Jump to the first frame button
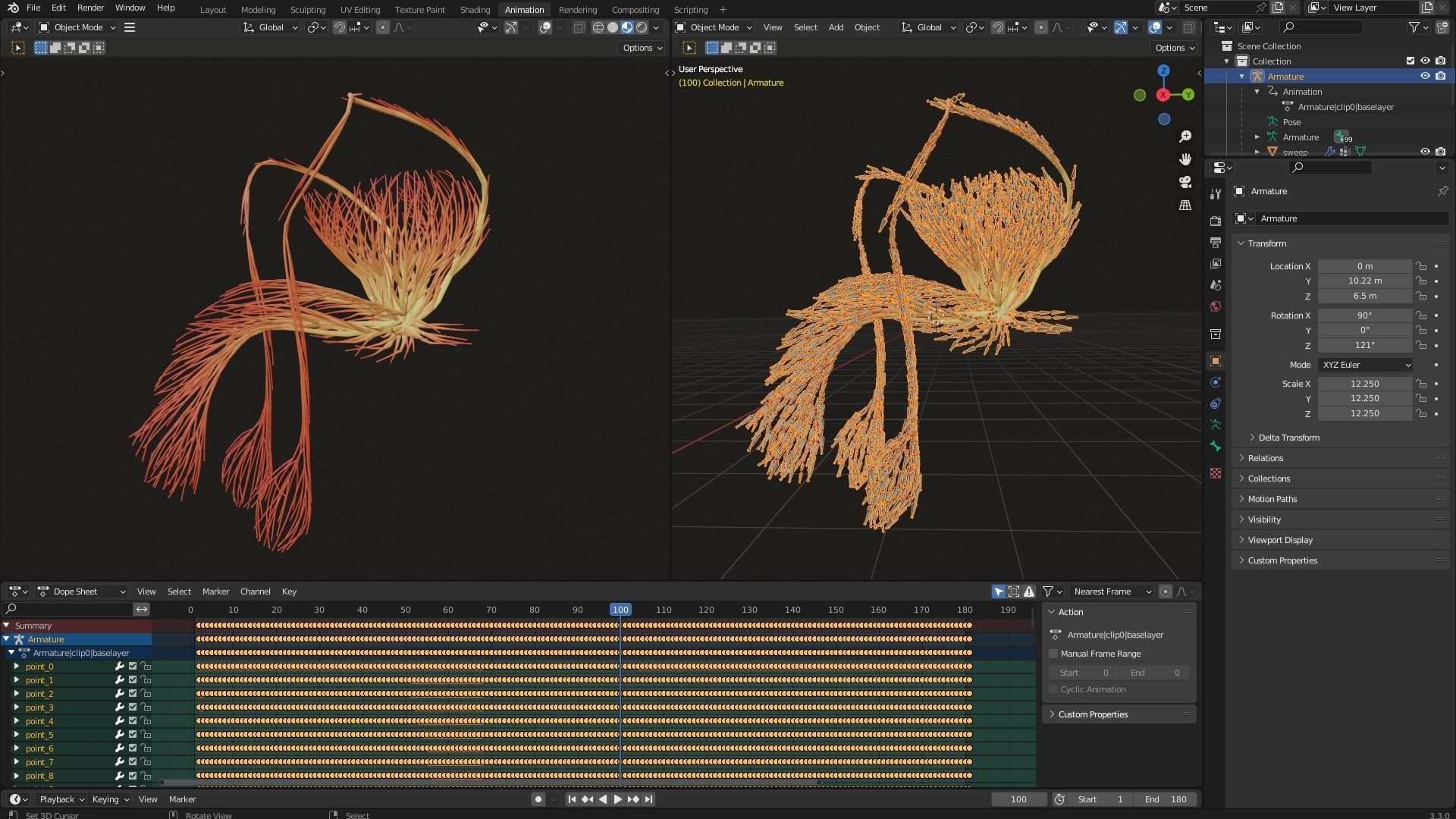 pos(572,799)
